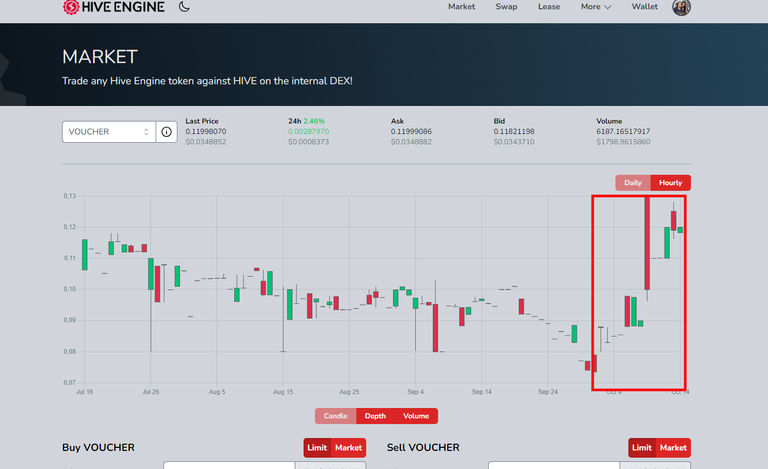Viewport: 768px width, 469px height.
Task: Switch chart to Daily interval
Action: pyautogui.click(x=633, y=183)
